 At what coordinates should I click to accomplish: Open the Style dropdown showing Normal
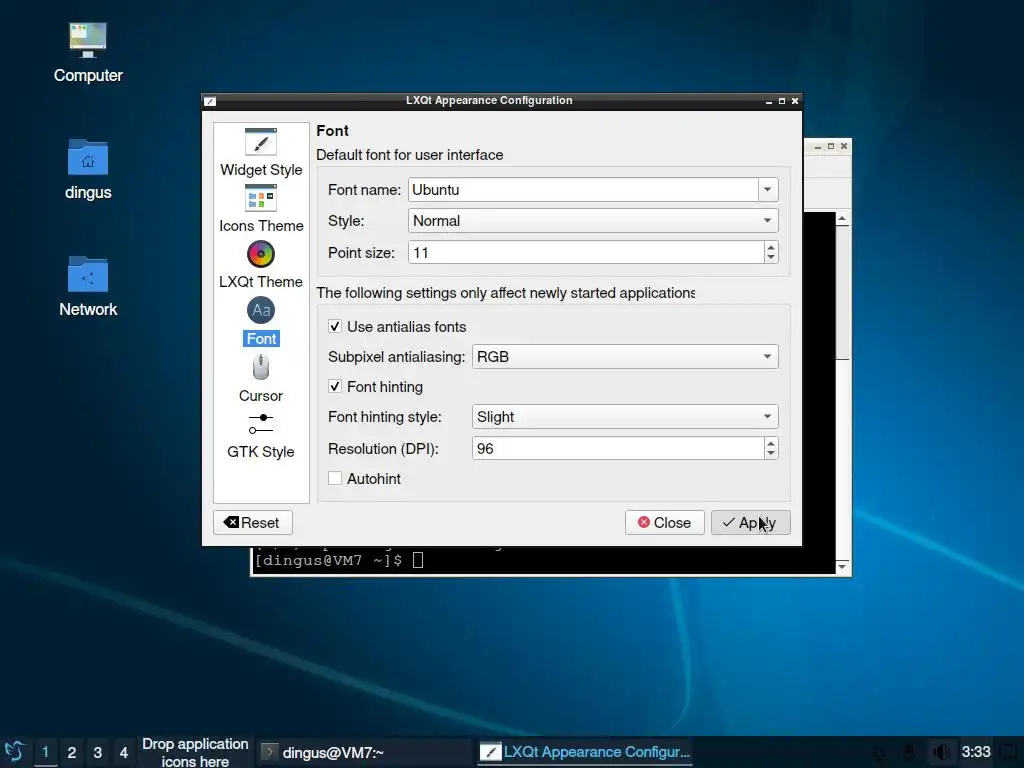[x=593, y=221]
